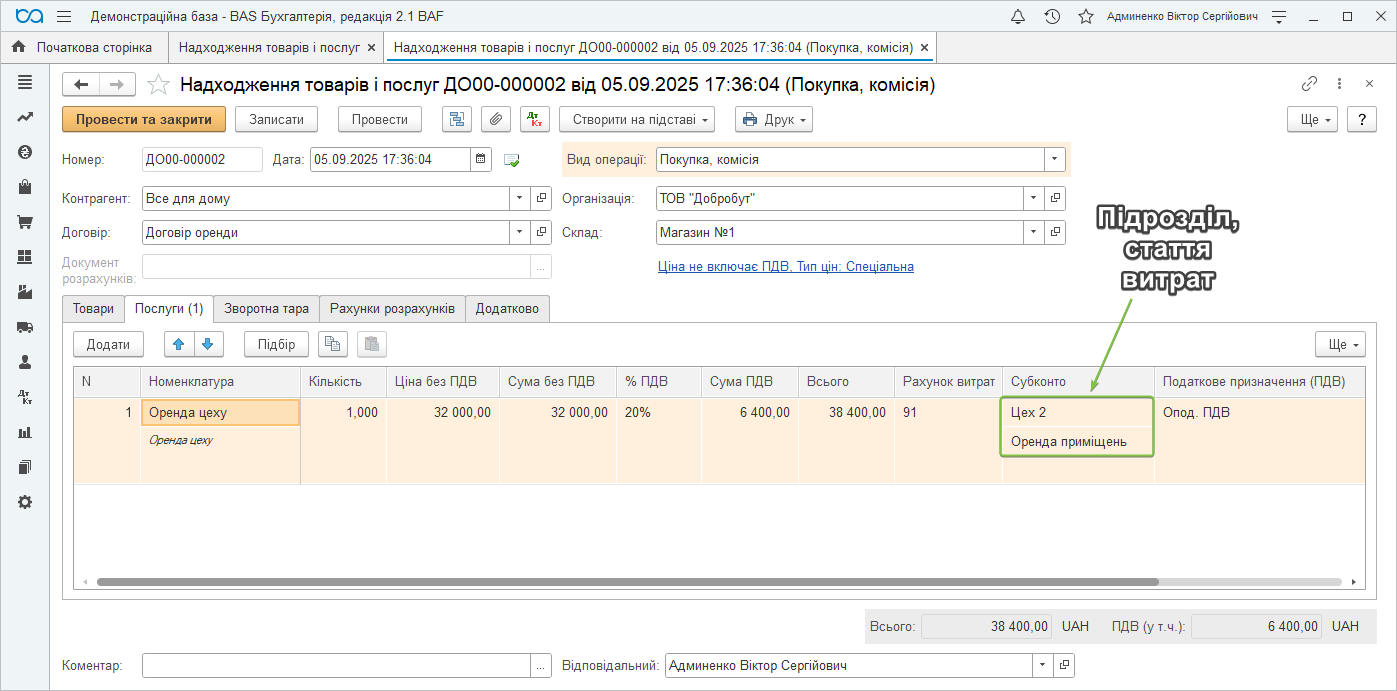Screen dimensions: 1397x691
Task: Move row down with blue arrow
Action: (x=207, y=344)
